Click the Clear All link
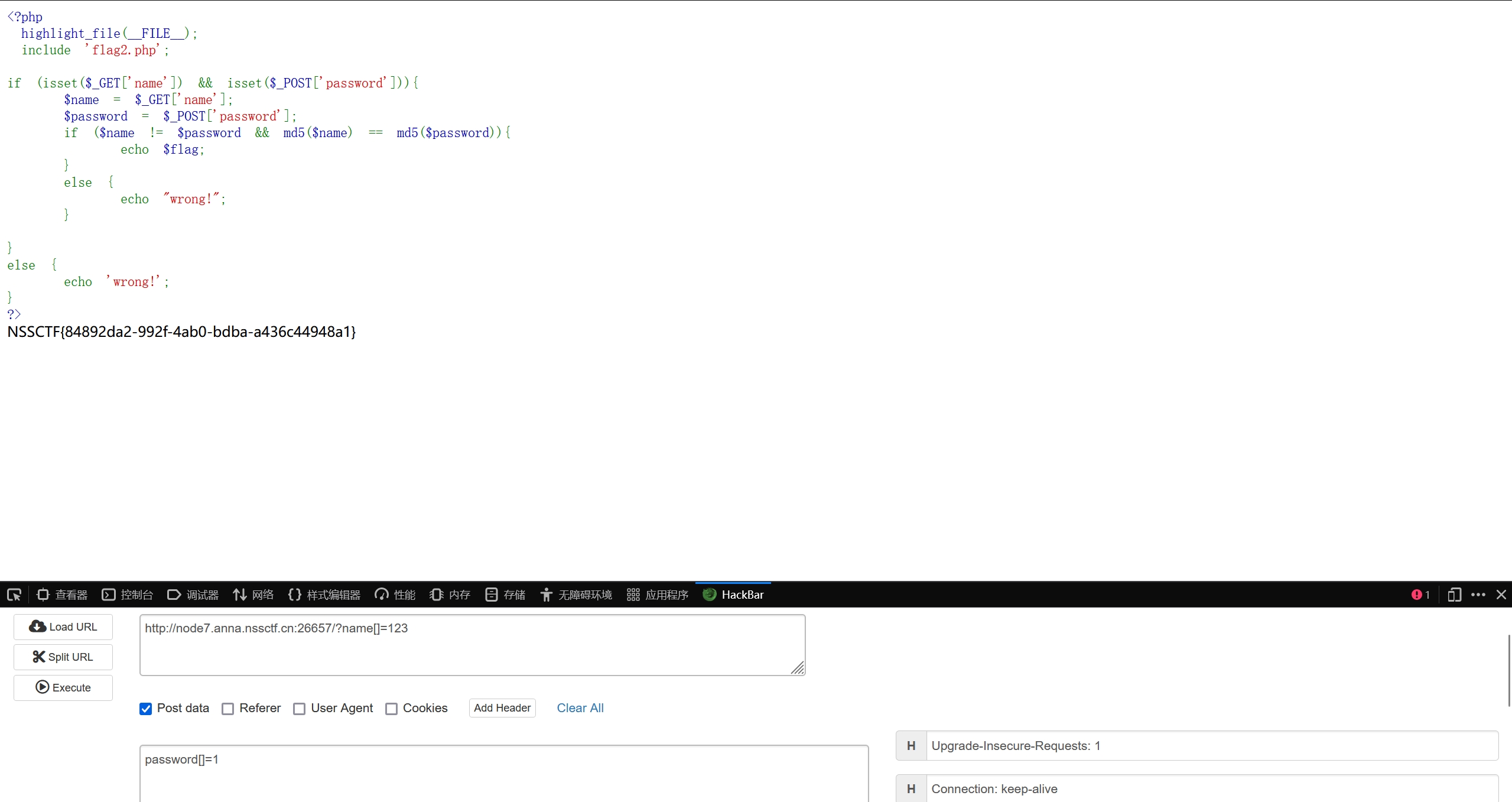 (x=580, y=708)
